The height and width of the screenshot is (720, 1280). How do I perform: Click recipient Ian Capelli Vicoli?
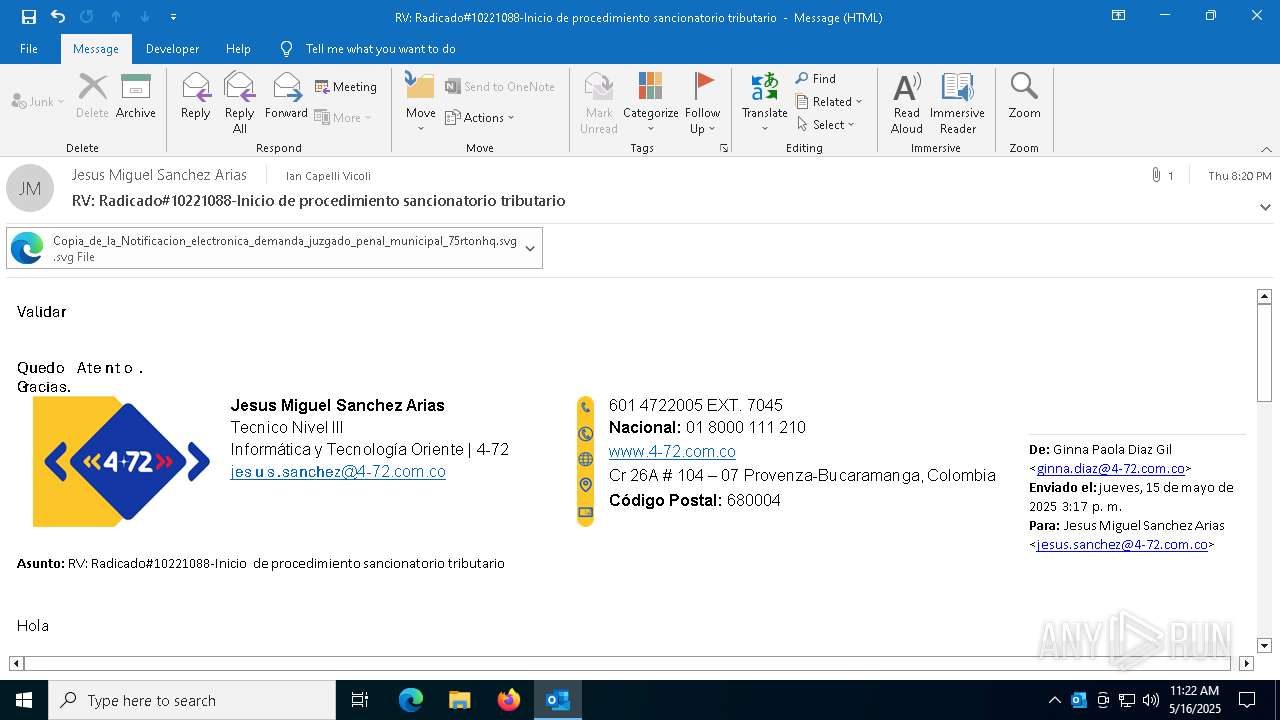(328, 176)
